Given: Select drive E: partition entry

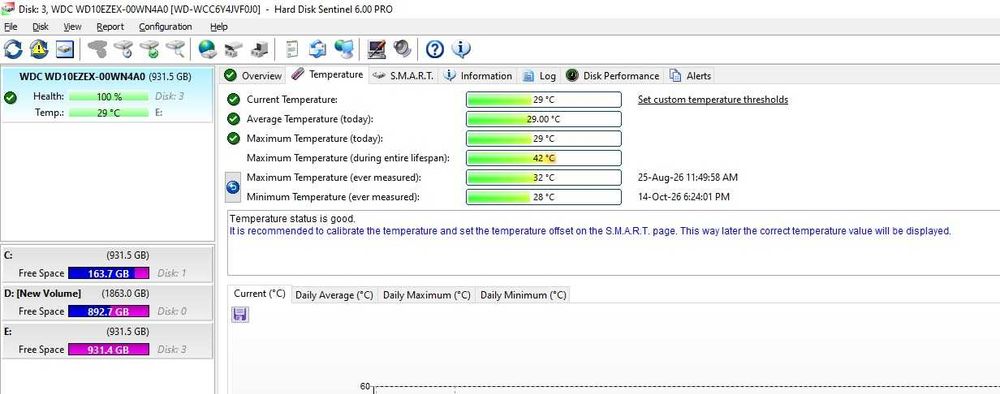Looking at the screenshot, I should (107, 341).
